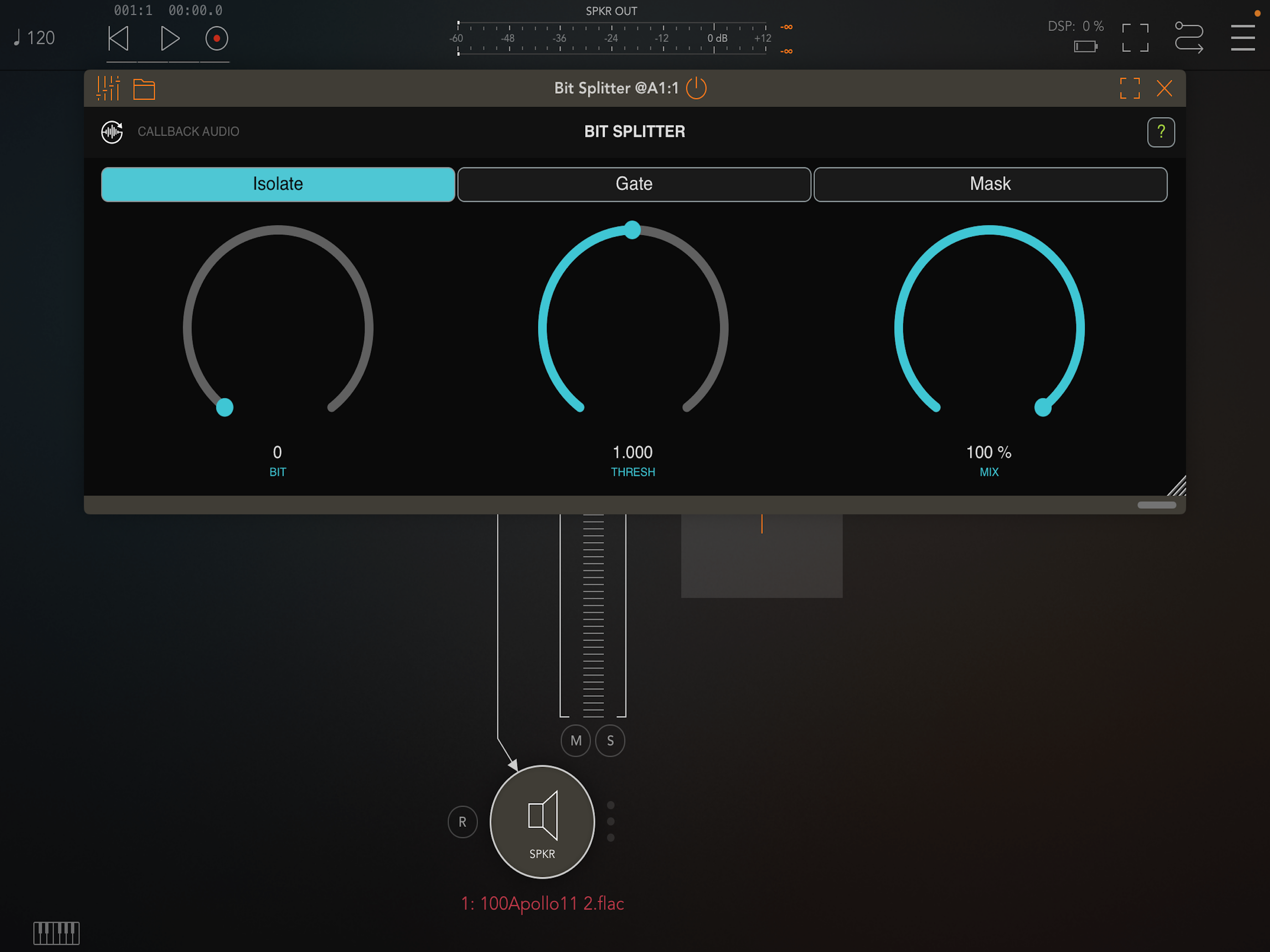Expand the Bit Splitter window fullscreen
This screenshot has height=952, width=1270.
(x=1129, y=89)
